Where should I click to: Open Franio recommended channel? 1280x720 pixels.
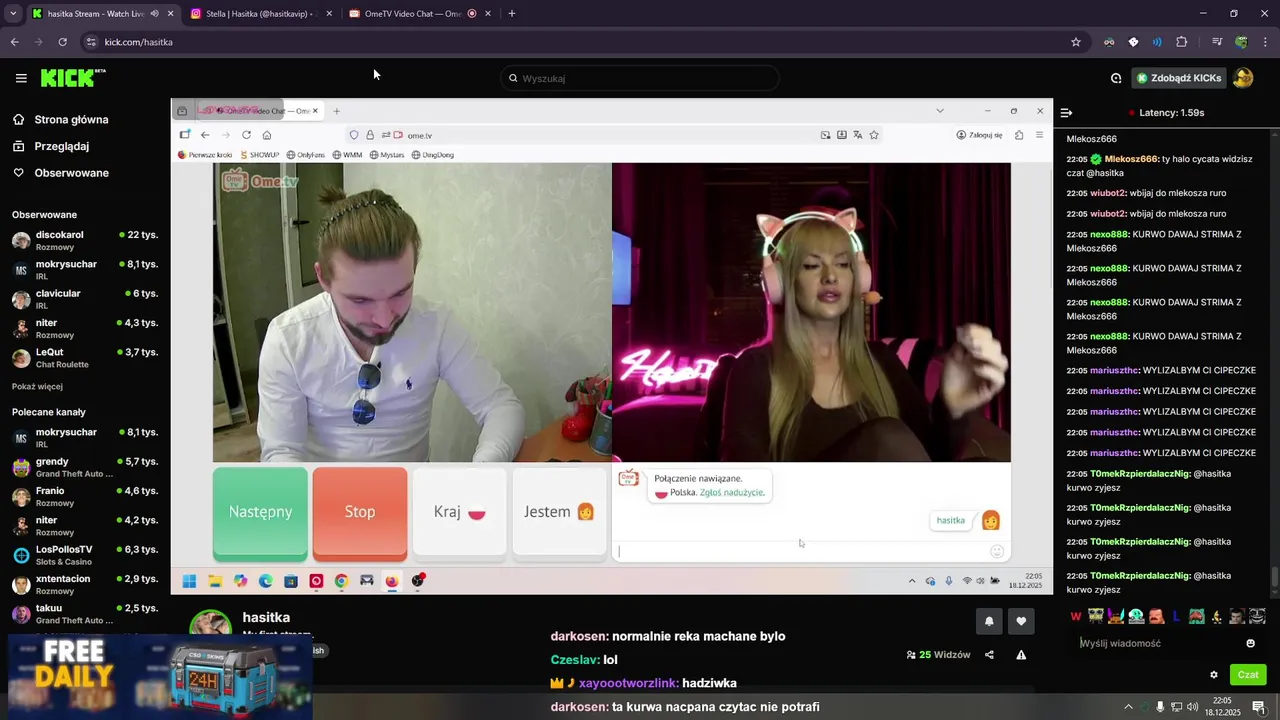tap(85, 497)
